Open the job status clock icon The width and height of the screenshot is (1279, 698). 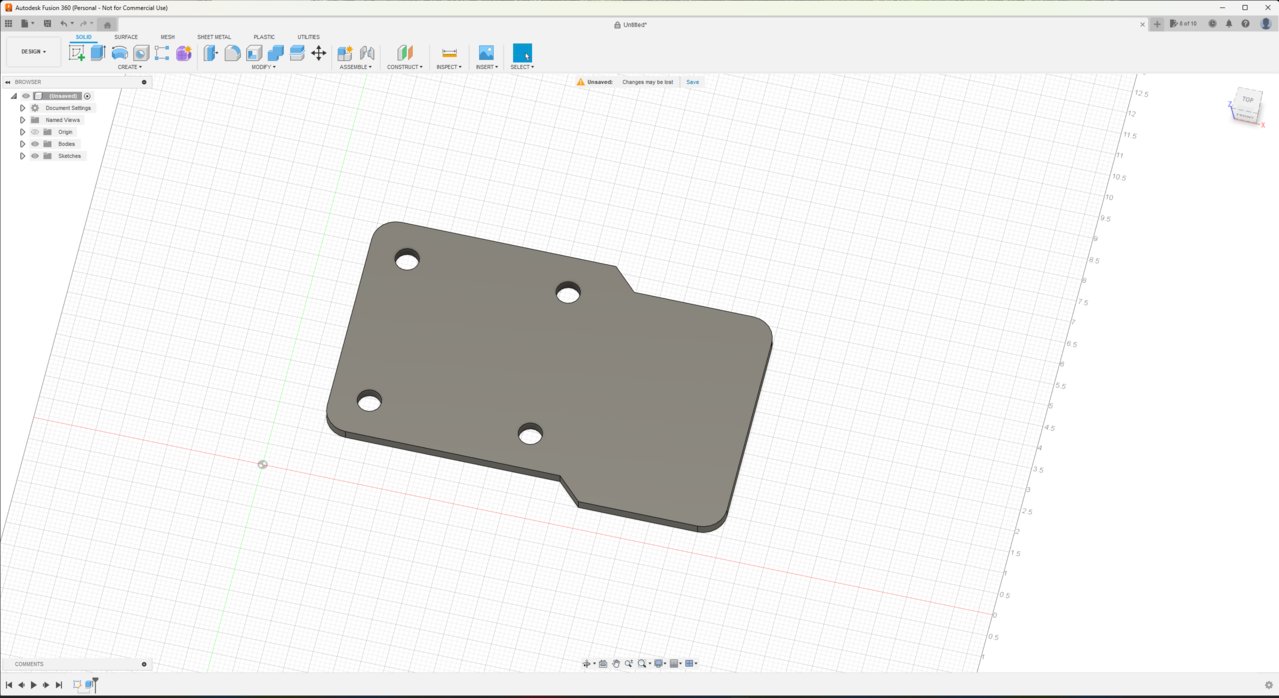pyautogui.click(x=1212, y=23)
